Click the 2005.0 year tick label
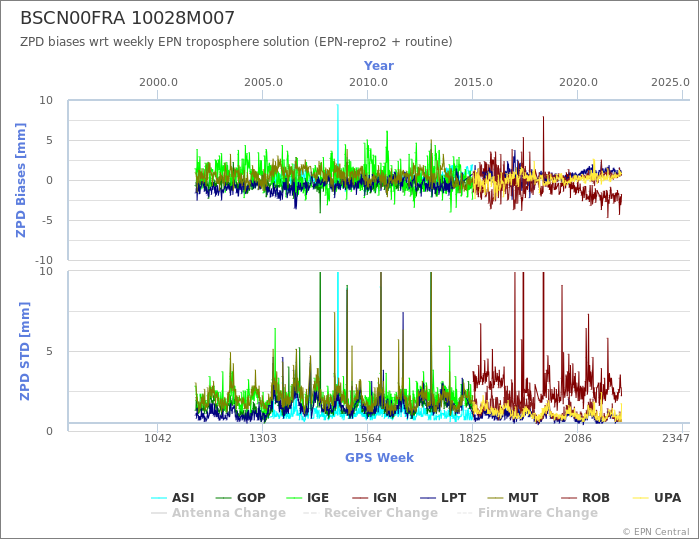The image size is (700, 540). pos(263,83)
